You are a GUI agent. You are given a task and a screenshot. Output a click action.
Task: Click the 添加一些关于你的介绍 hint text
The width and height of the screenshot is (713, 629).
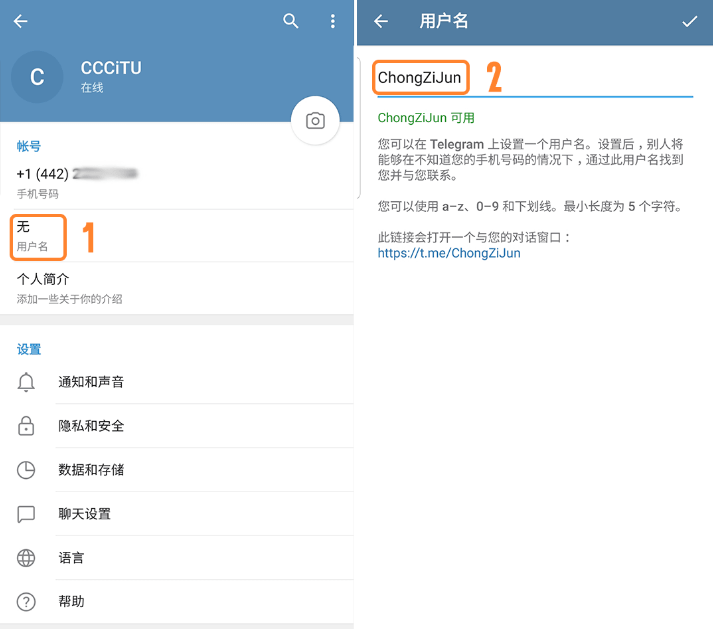[70, 299]
